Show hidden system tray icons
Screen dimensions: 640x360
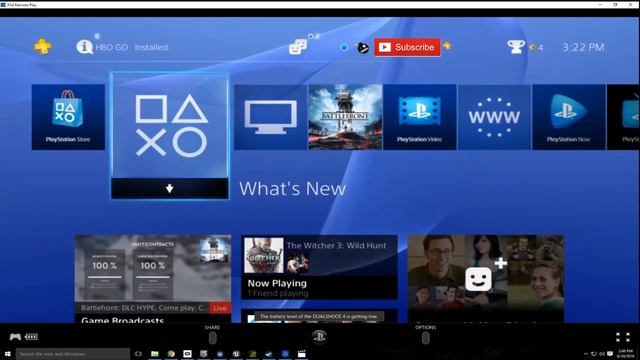point(586,354)
